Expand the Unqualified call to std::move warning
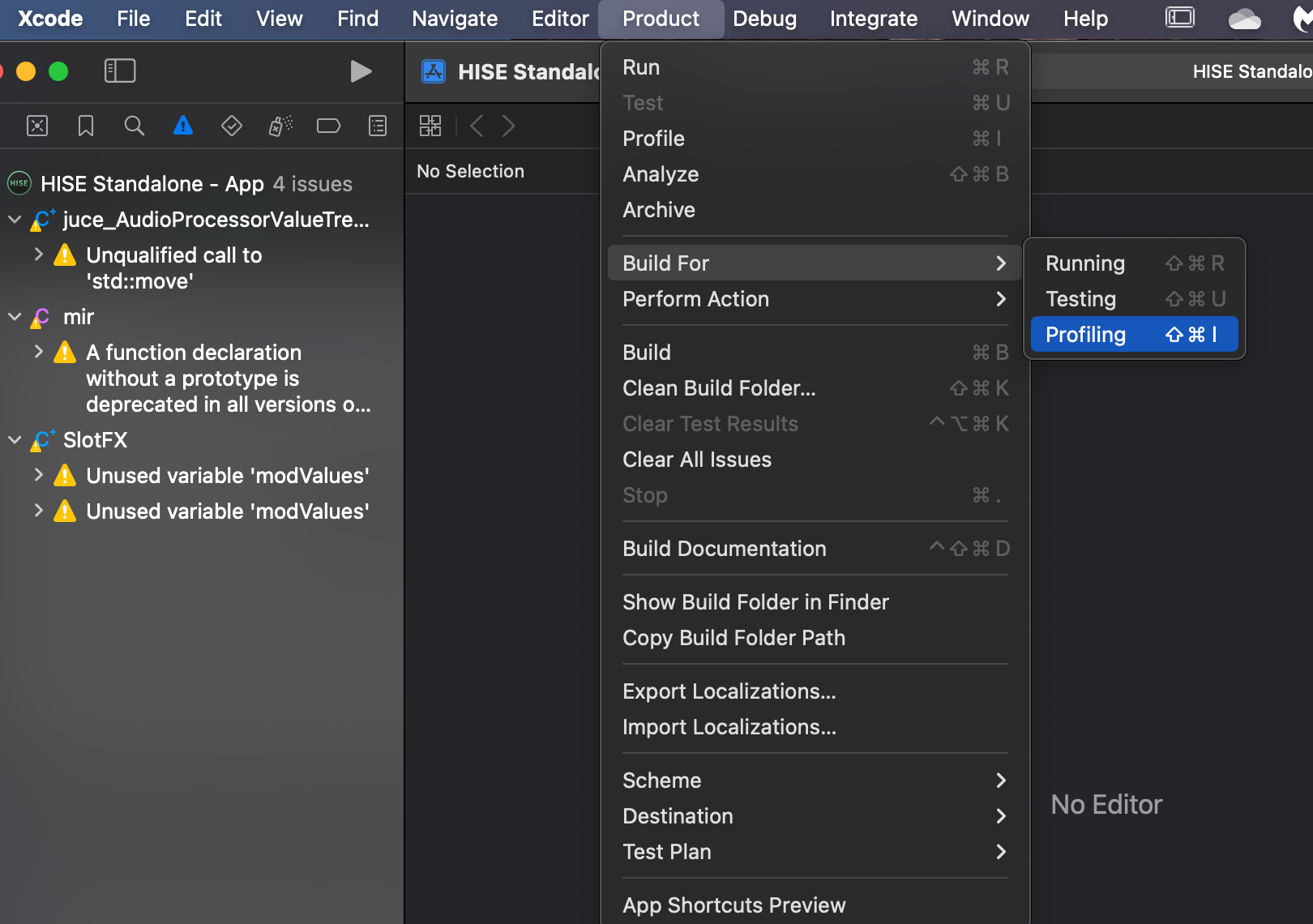 [38, 255]
